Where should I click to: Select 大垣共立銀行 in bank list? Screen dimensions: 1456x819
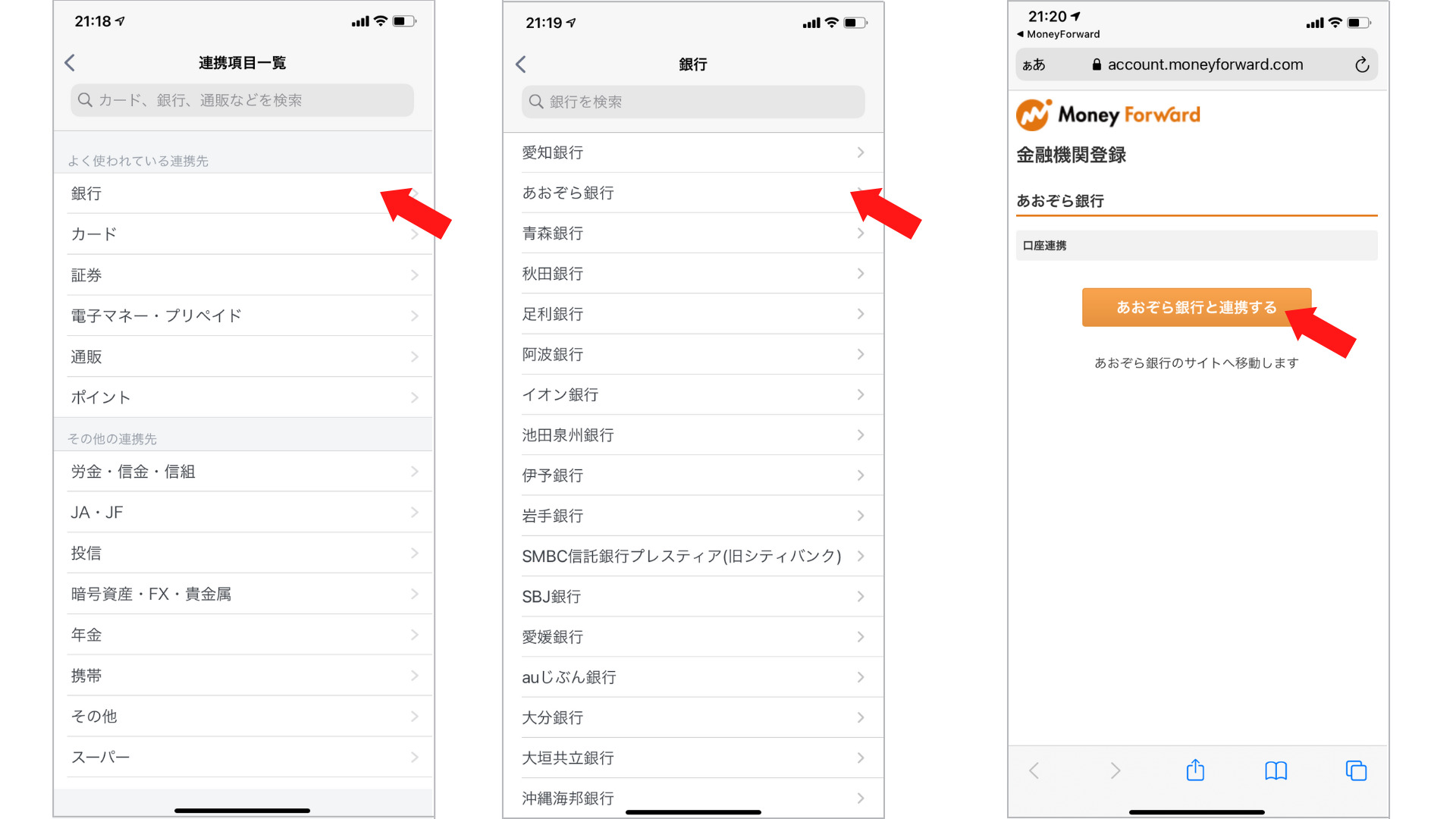click(x=693, y=758)
